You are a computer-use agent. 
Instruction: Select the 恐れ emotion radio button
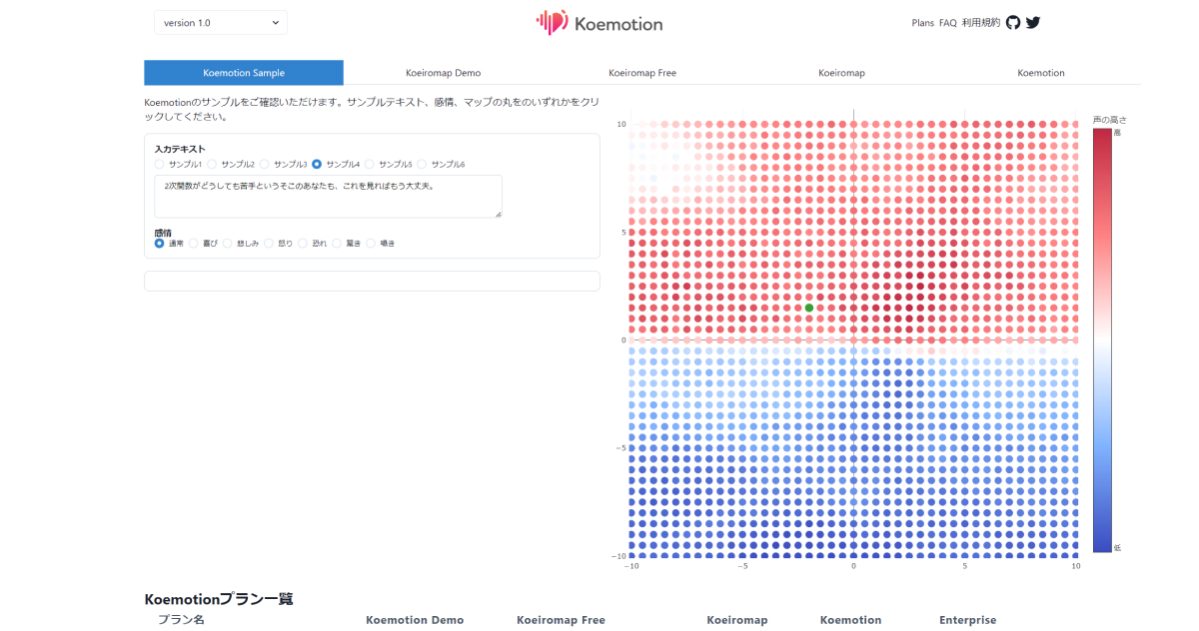tap(303, 243)
